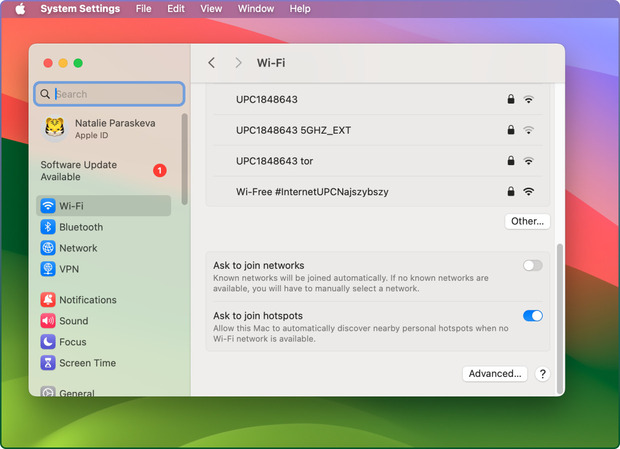Select Network label in sidebar
This screenshot has height=449, width=620.
coord(78,248)
